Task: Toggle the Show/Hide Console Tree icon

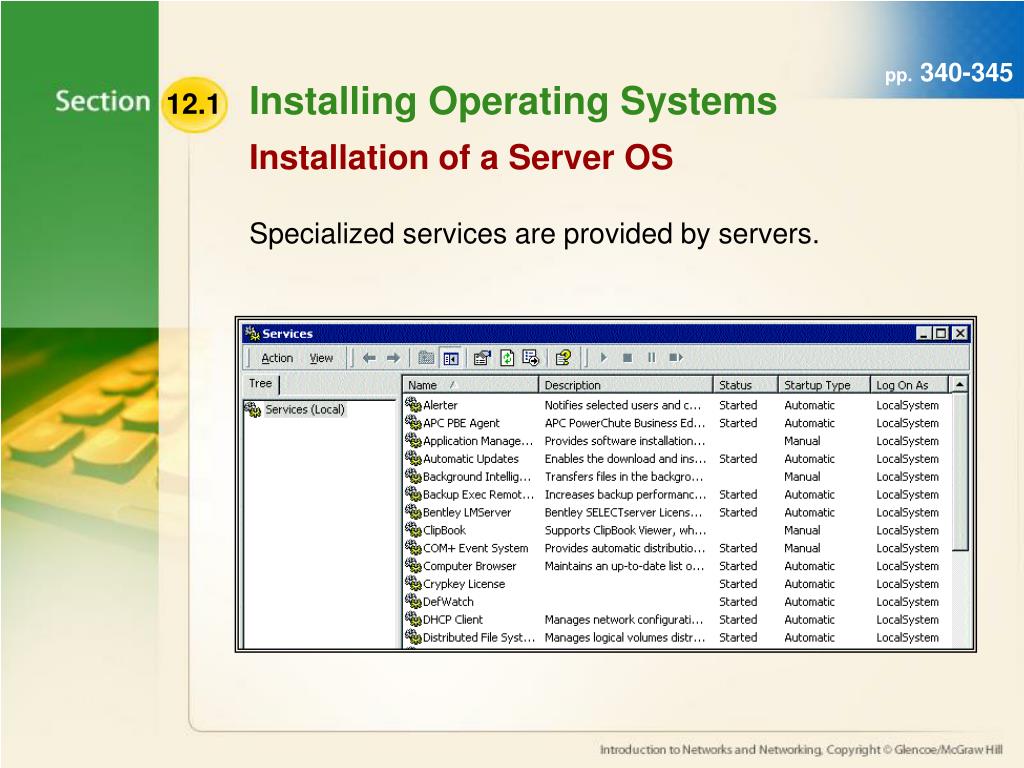Action: point(451,358)
